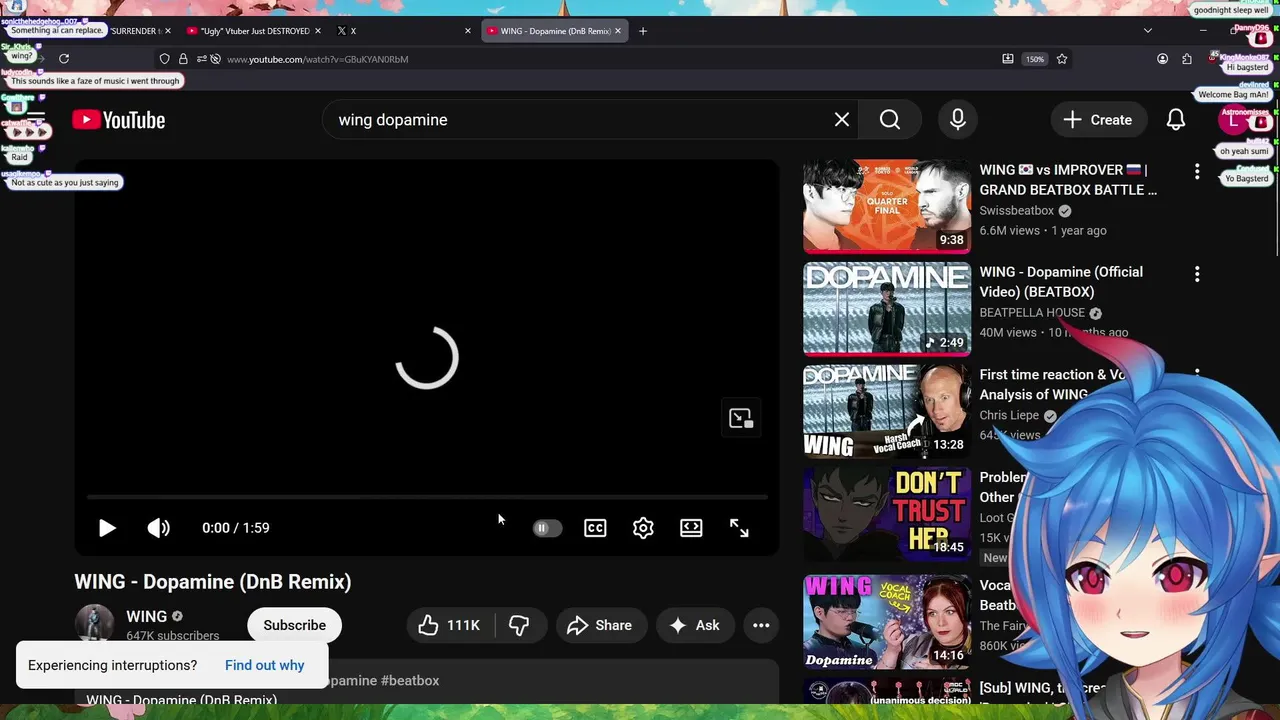Play the video with the play button
This screenshot has height=720, width=1280.
point(107,528)
